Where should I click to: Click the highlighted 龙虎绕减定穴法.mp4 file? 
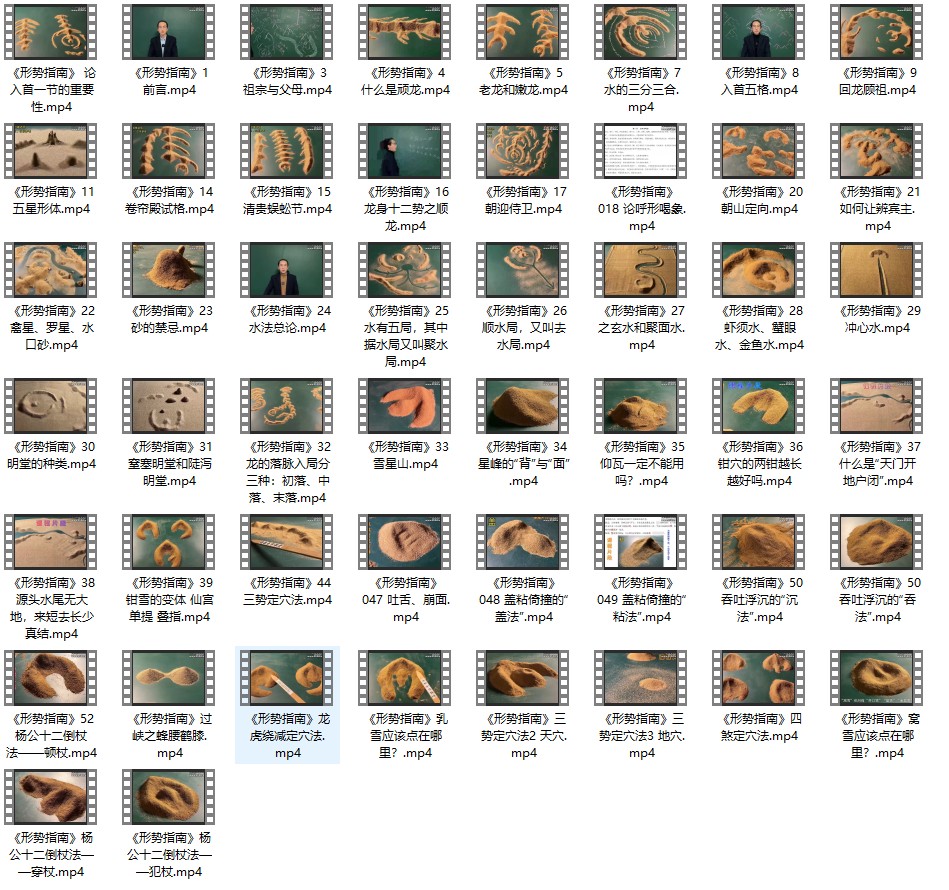pyautogui.click(x=287, y=678)
